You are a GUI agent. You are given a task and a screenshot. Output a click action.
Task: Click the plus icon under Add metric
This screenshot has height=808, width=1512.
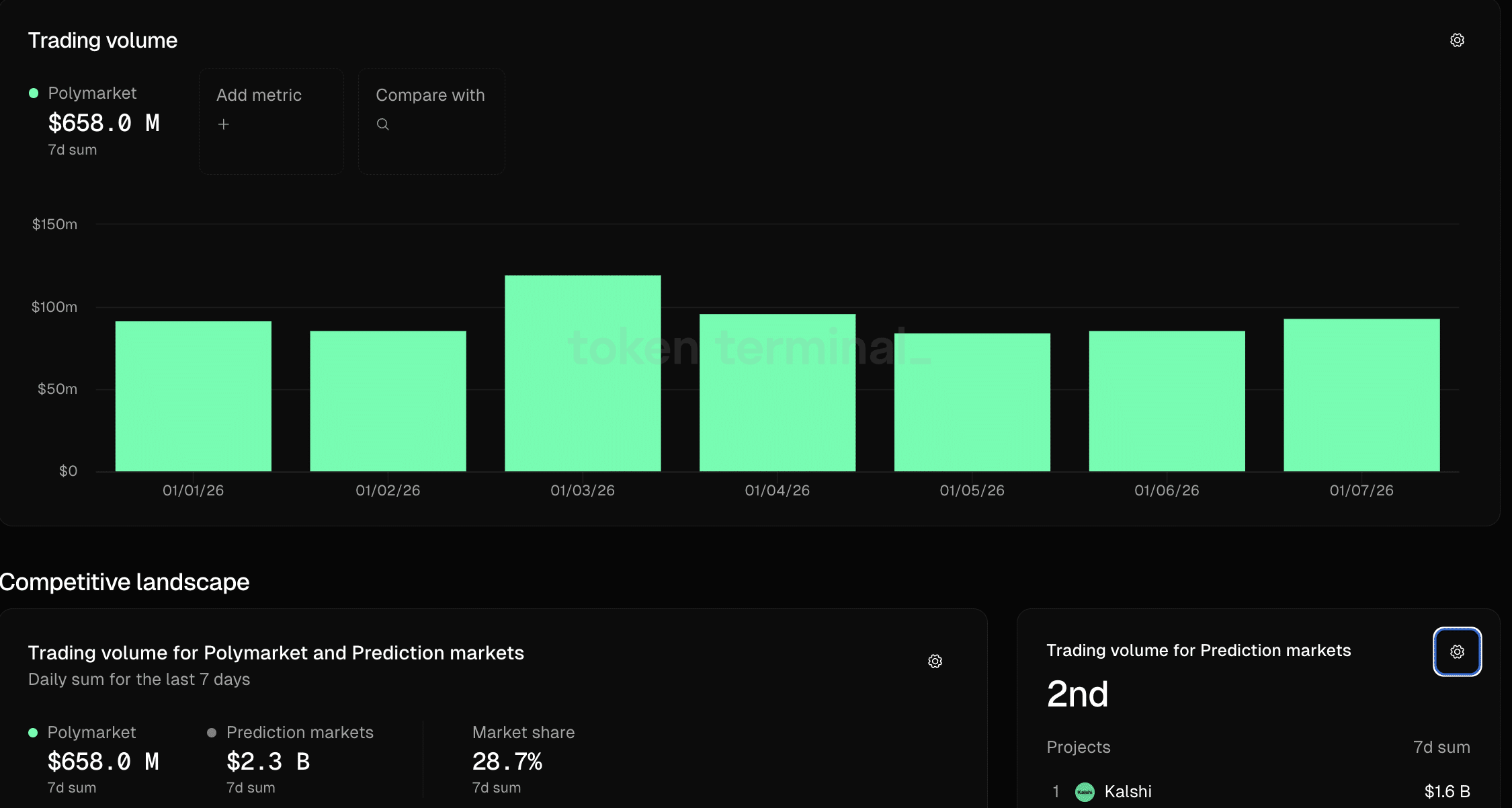click(224, 124)
